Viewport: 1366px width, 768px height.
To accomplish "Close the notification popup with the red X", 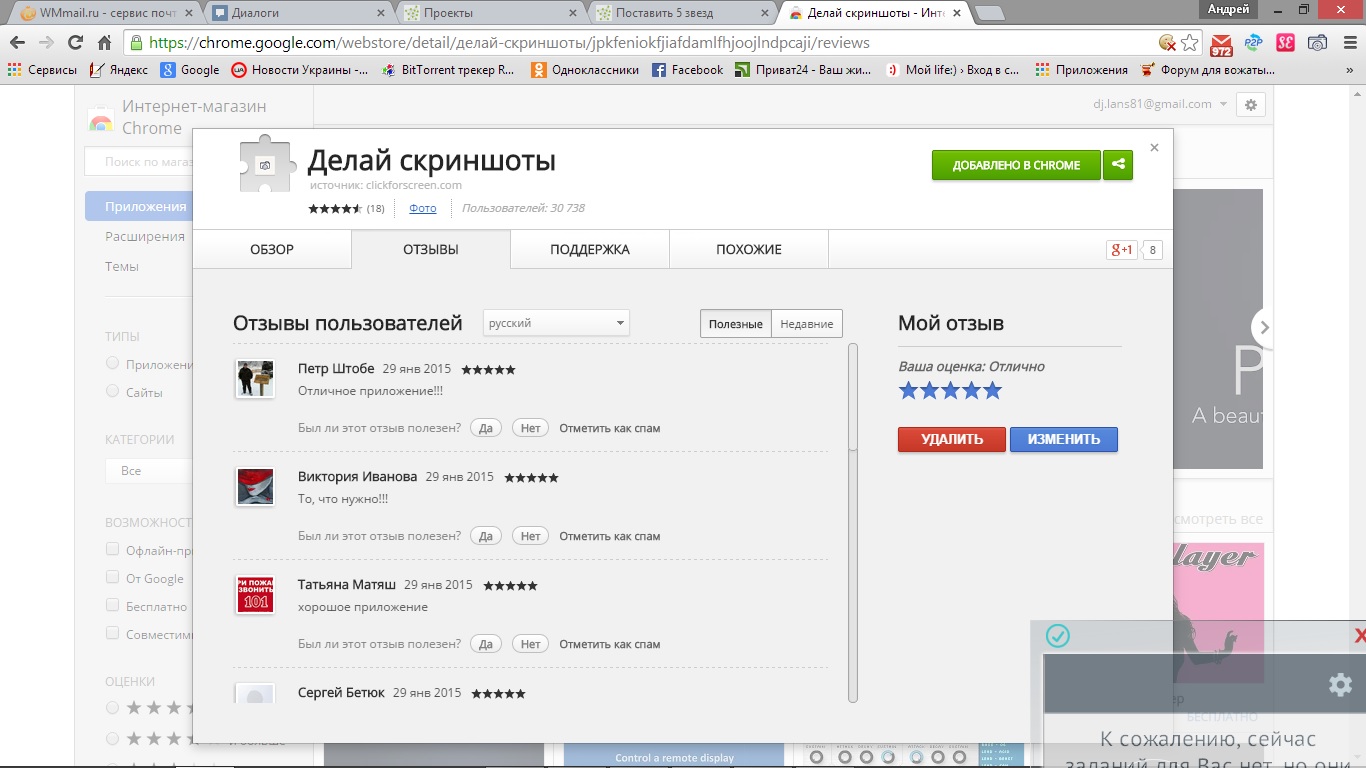I will point(1360,636).
